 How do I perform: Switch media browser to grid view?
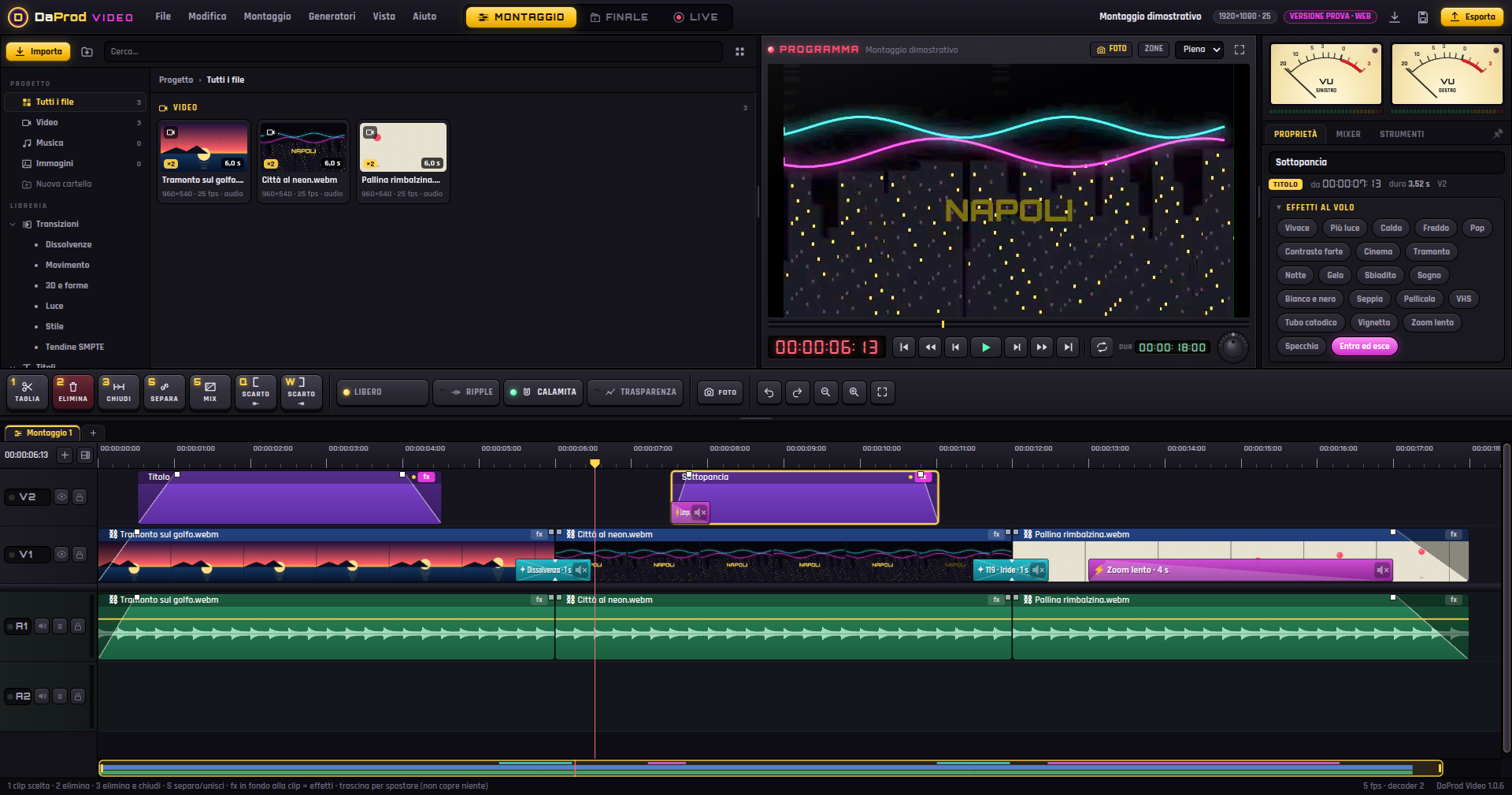739,52
